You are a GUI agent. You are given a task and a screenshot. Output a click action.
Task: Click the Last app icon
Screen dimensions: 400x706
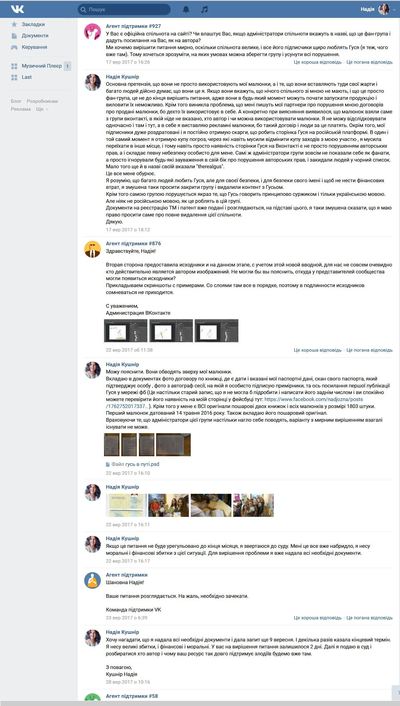click(14, 77)
